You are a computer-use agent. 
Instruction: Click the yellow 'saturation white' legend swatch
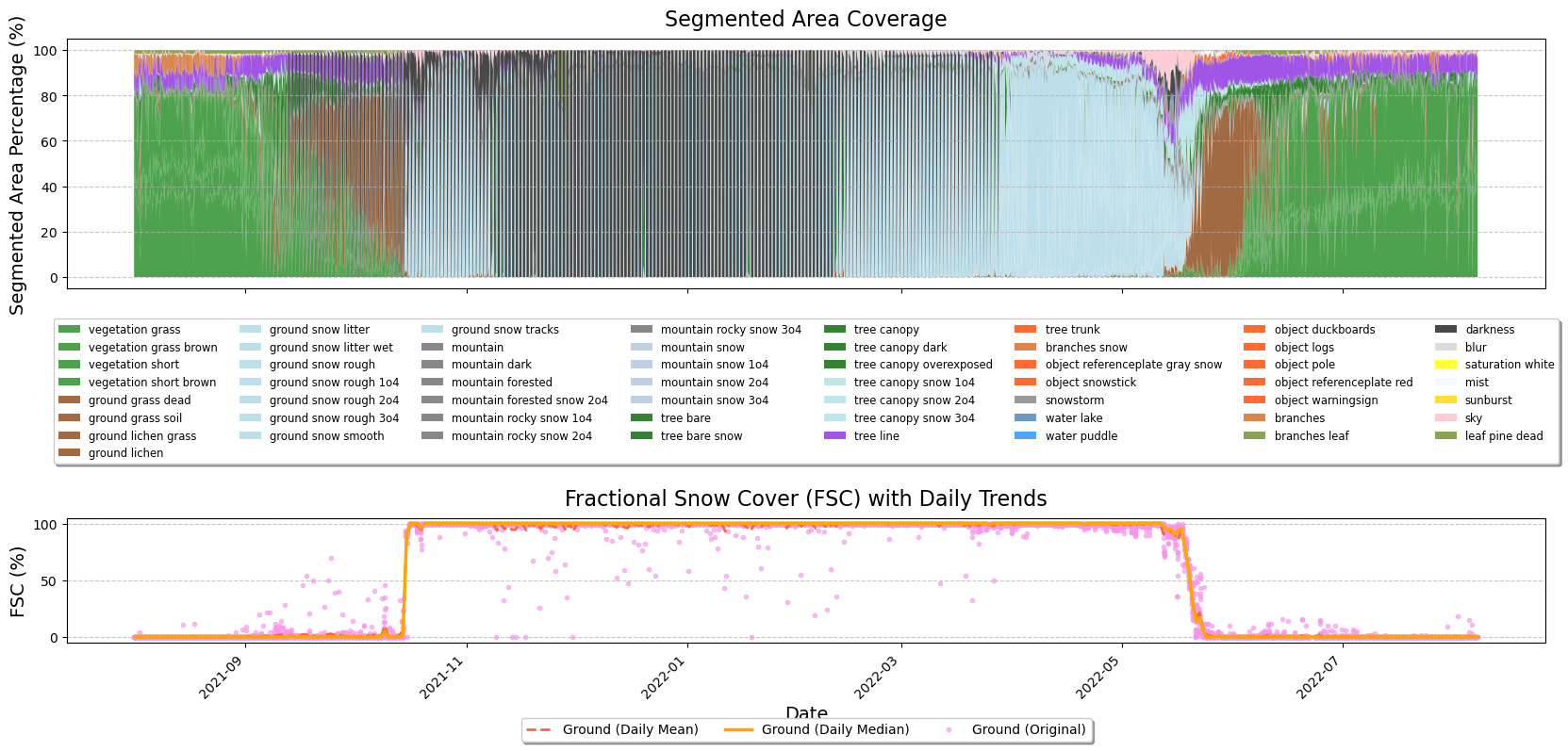(x=1445, y=365)
